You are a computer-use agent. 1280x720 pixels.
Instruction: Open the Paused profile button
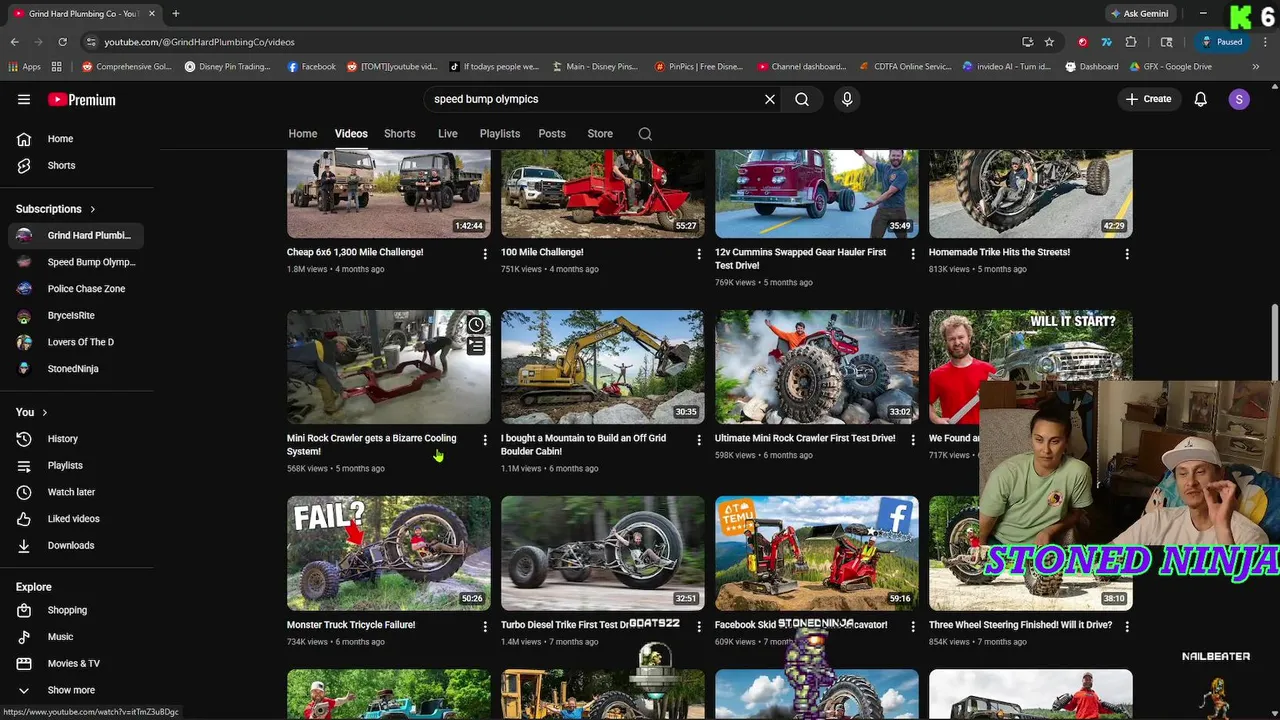tap(1222, 42)
